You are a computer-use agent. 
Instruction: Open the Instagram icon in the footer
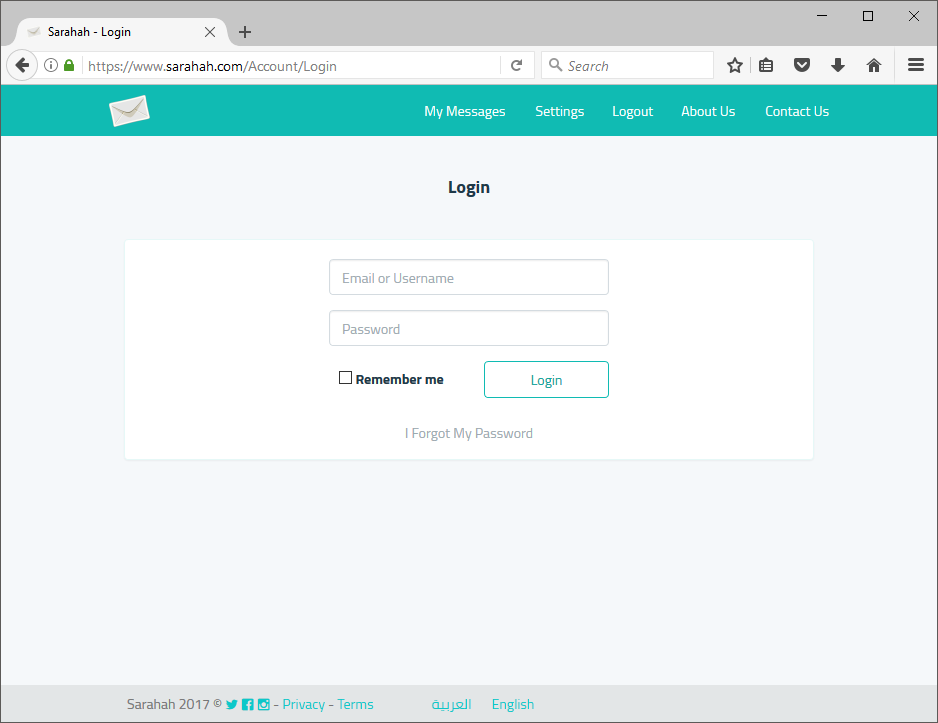[x=263, y=704]
